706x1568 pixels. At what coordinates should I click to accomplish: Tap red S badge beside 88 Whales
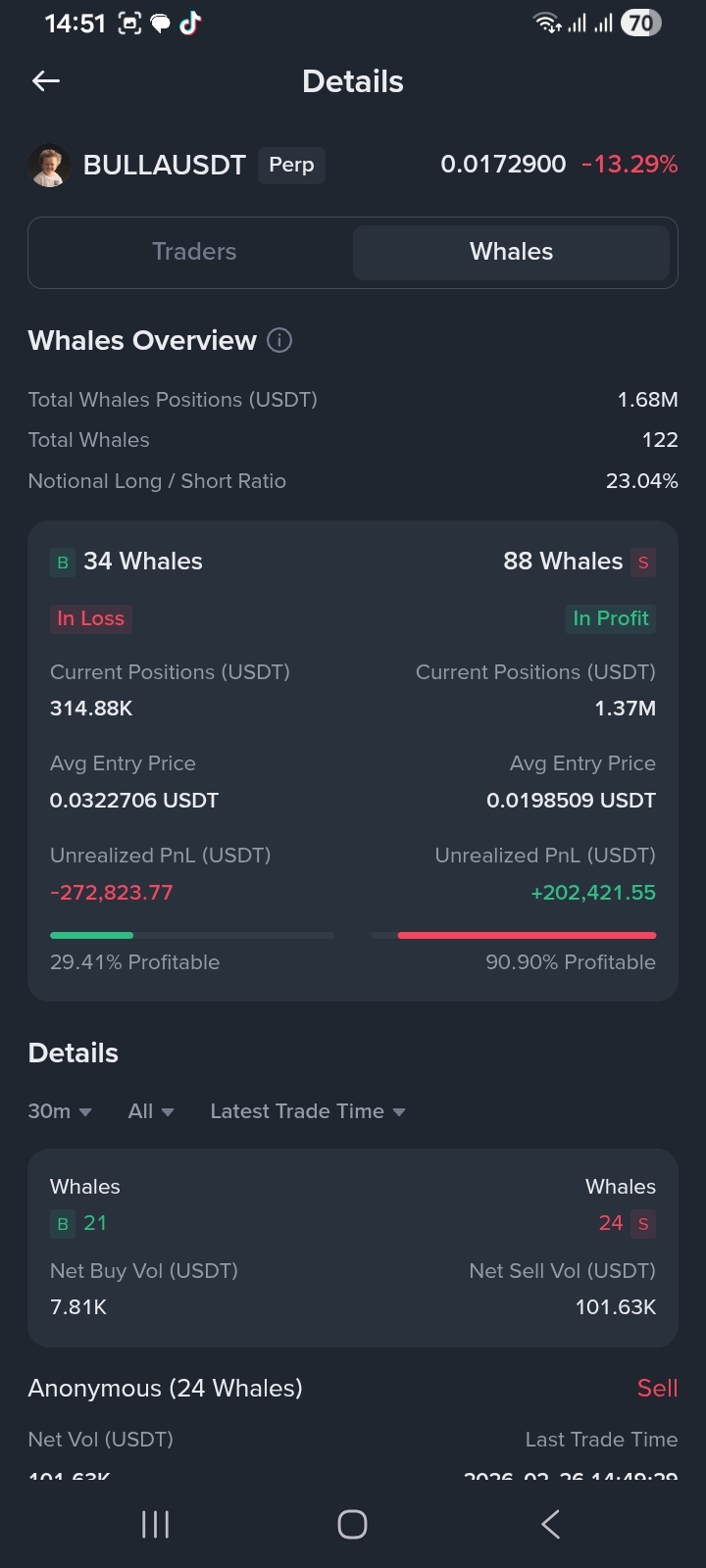(x=643, y=563)
